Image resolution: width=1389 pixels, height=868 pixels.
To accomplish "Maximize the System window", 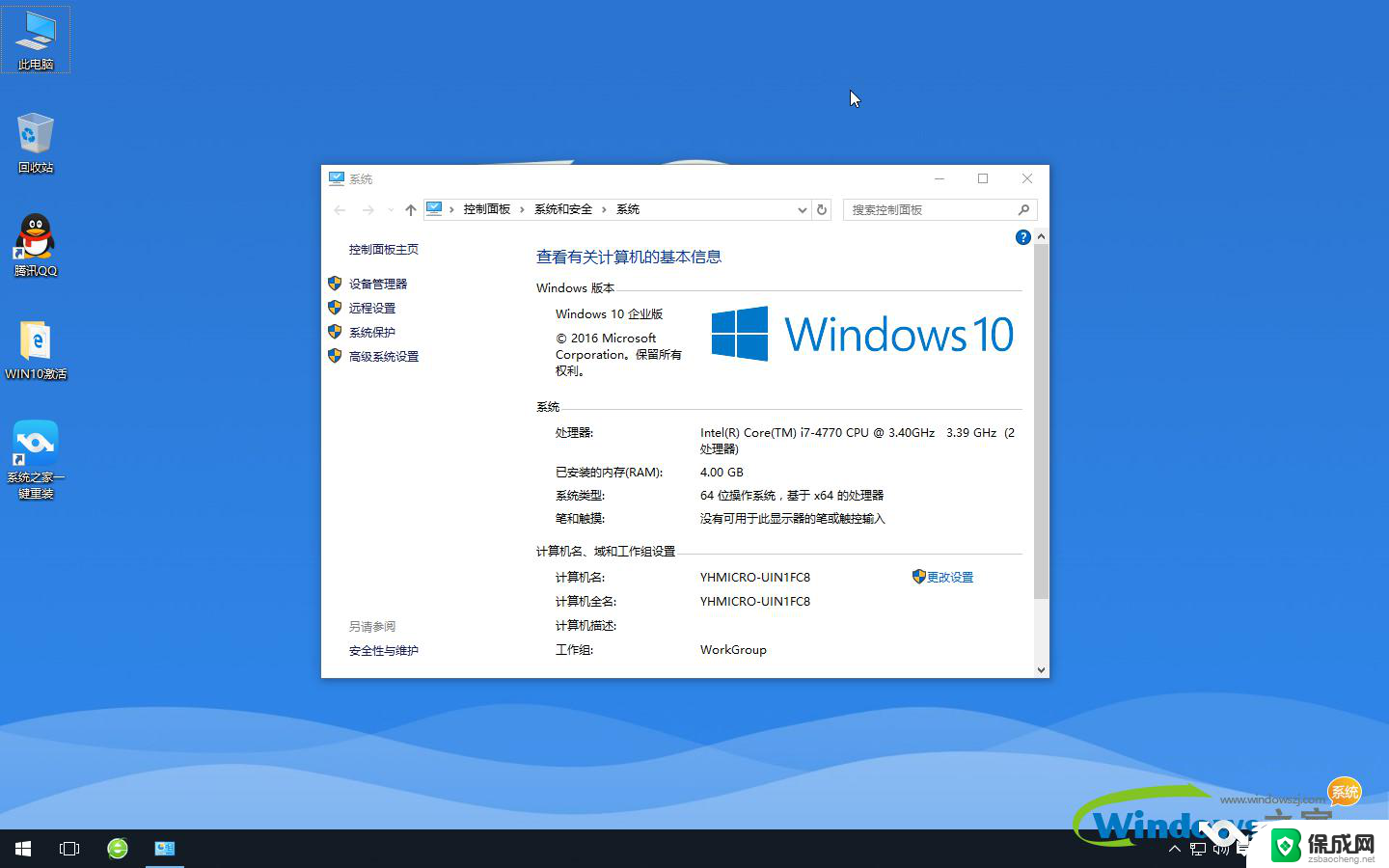I will coord(983,178).
